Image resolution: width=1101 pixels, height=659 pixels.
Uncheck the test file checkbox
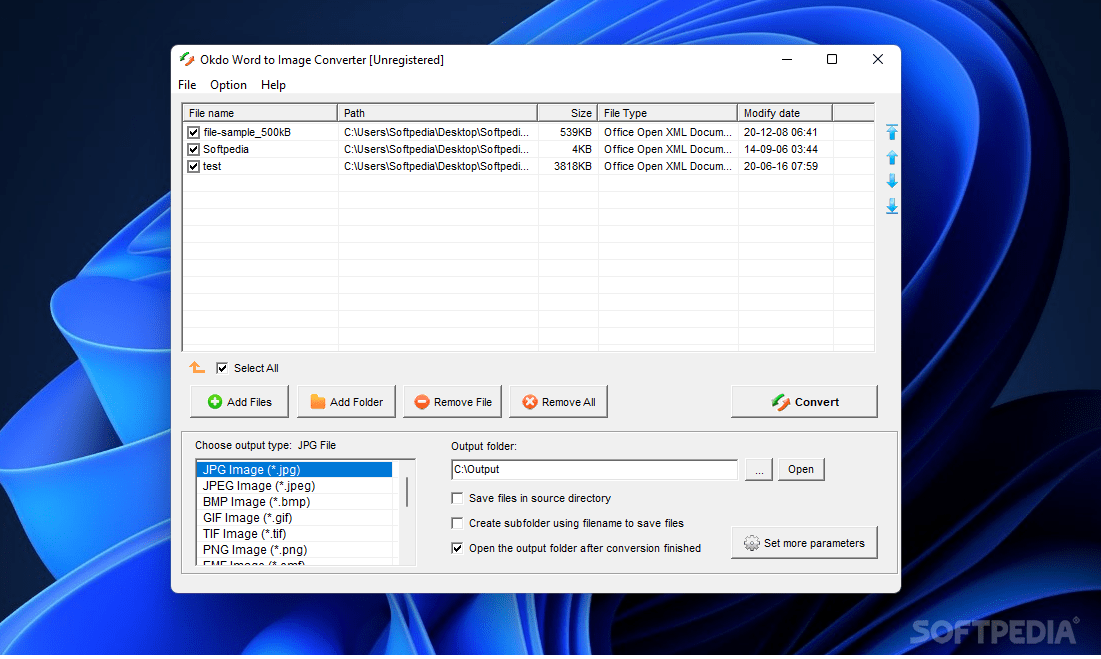pyautogui.click(x=193, y=166)
